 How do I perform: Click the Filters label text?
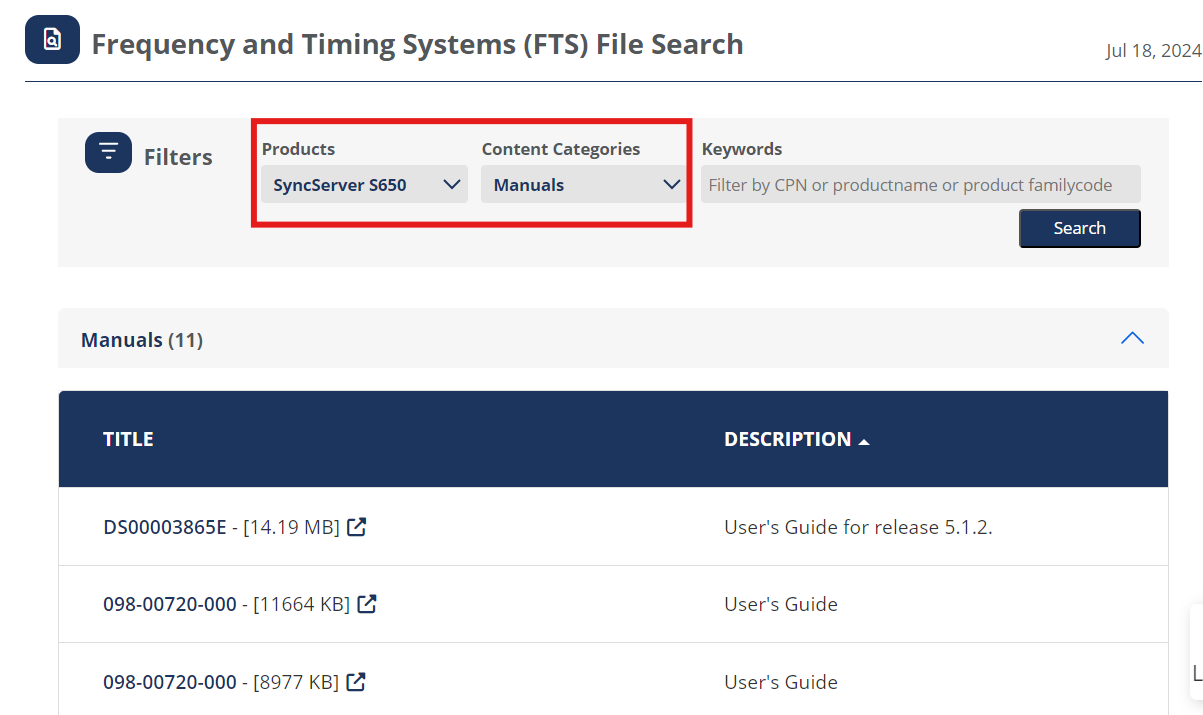(x=178, y=157)
